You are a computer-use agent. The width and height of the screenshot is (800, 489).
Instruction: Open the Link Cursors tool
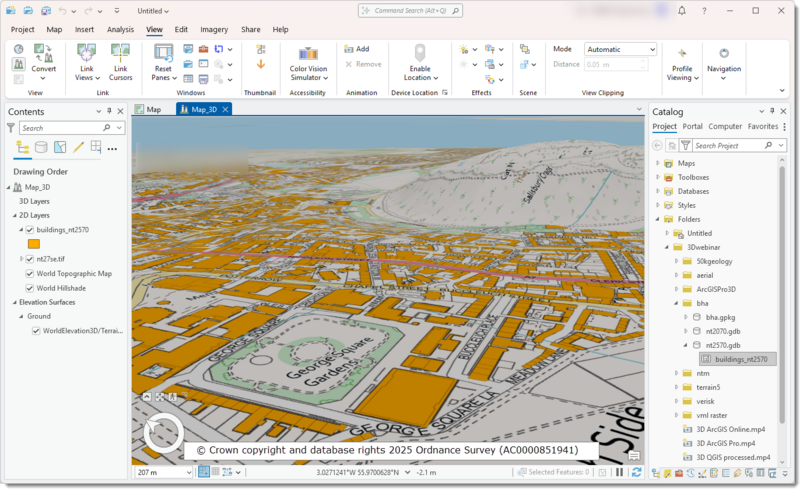pyautogui.click(x=120, y=62)
